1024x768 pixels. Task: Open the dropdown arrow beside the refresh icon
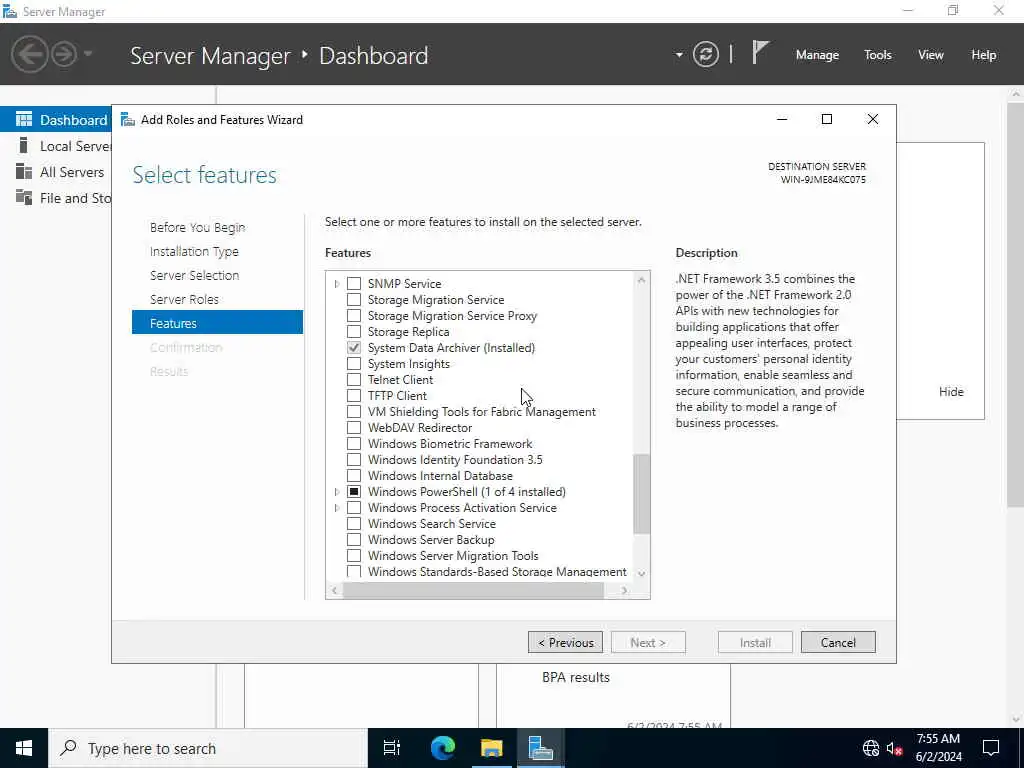coord(679,55)
